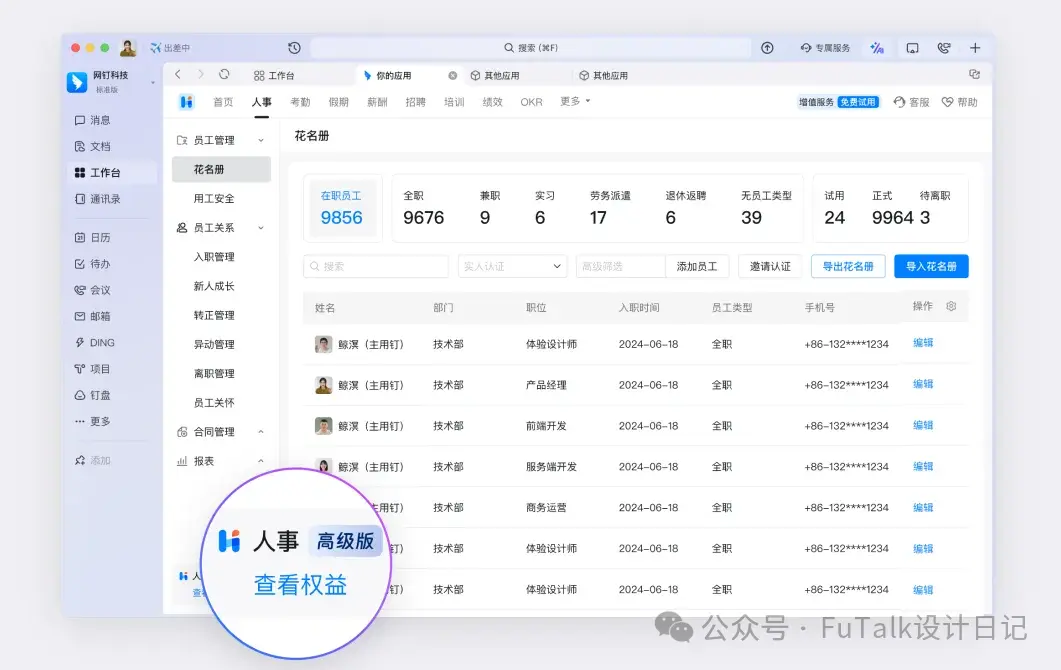Open 专属服务 in the title bar

(x=826, y=48)
